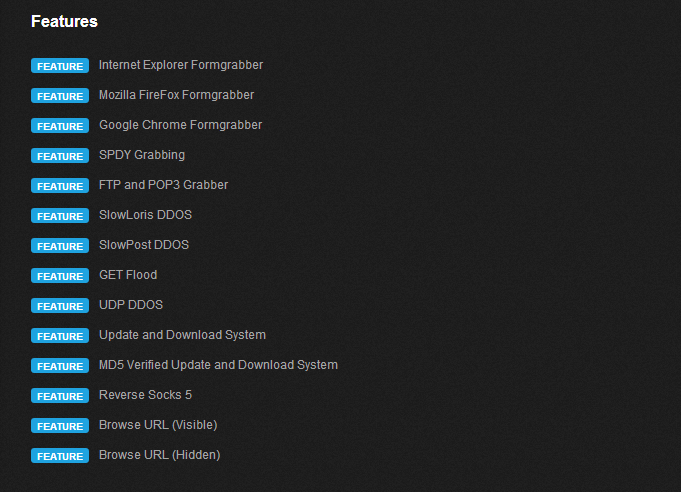Click the Google Chrome Formgrabber item
681x492 pixels.
pyautogui.click(x=181, y=125)
